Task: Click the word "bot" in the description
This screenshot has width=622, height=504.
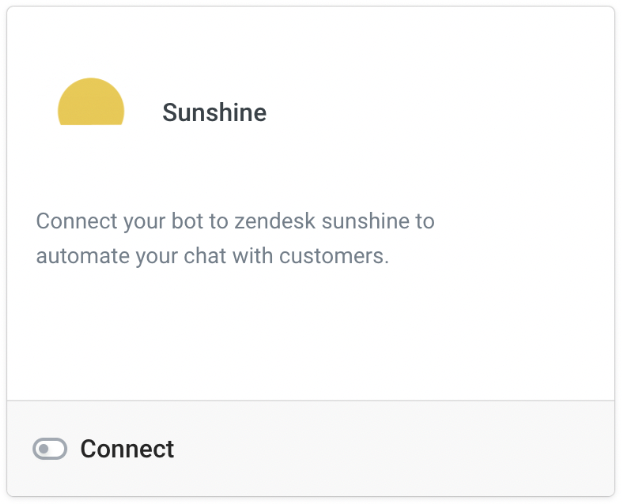Action: (x=188, y=221)
